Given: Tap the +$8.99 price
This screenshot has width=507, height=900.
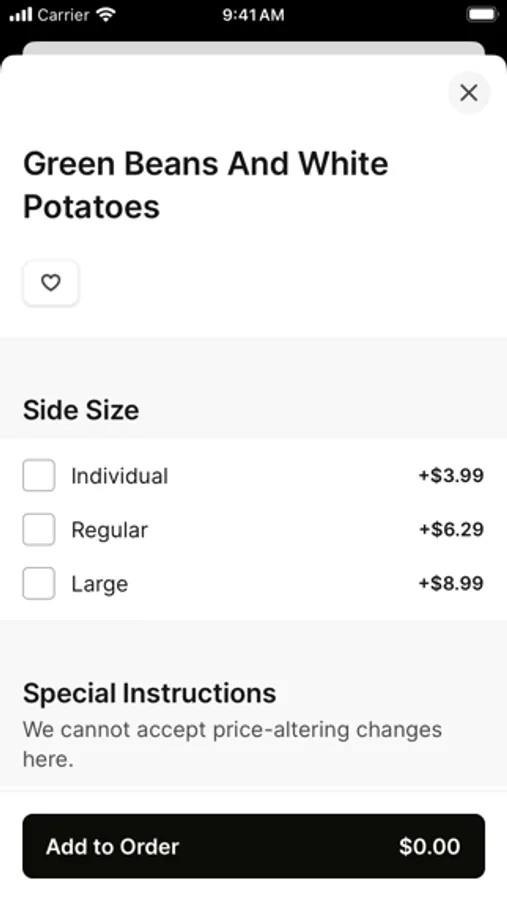Looking at the screenshot, I should point(451,583).
